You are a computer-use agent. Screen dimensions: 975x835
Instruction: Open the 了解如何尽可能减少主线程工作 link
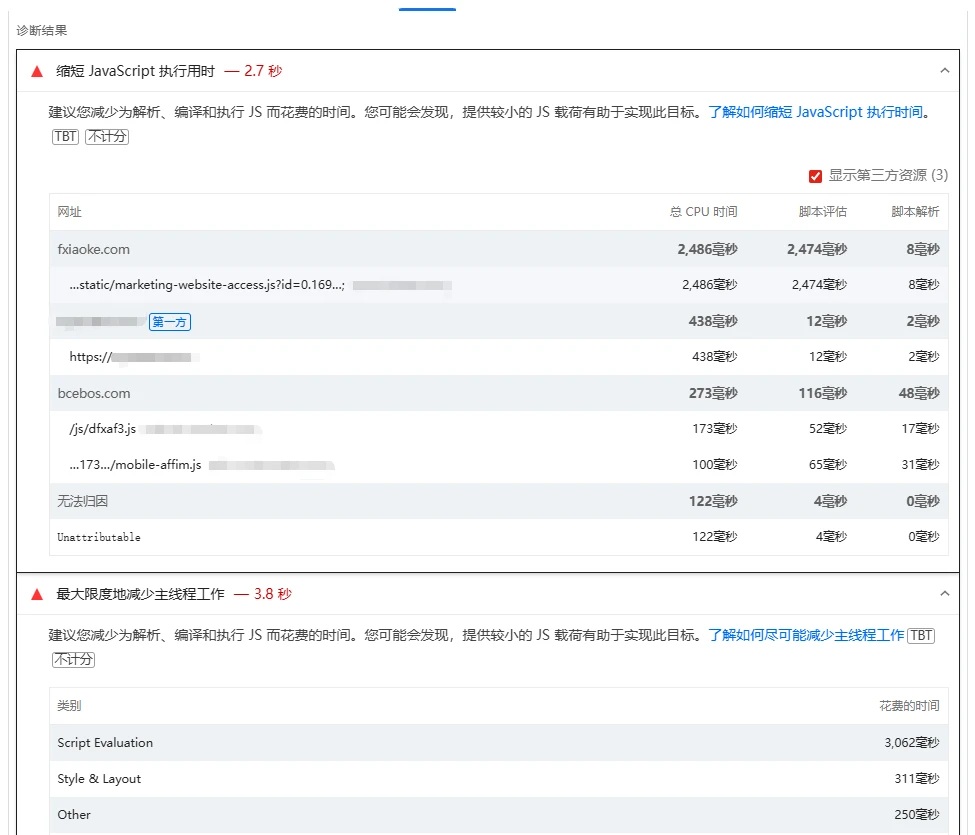[x=806, y=636]
